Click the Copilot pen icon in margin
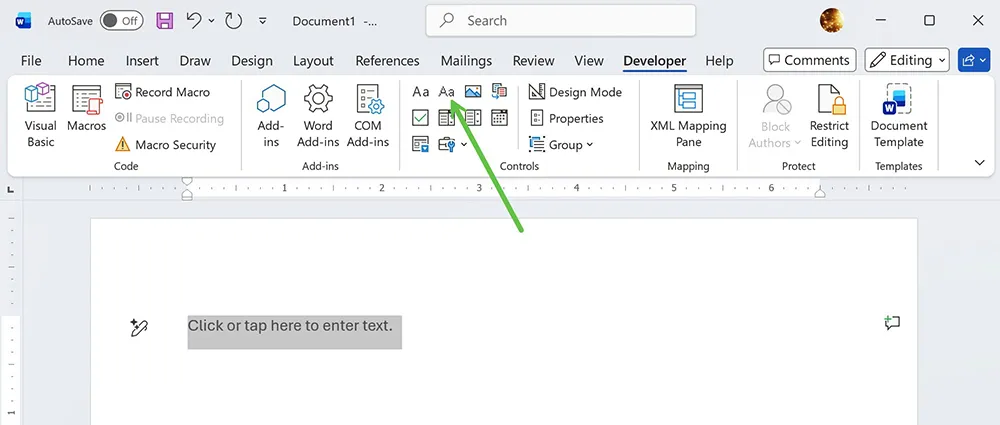 139,328
